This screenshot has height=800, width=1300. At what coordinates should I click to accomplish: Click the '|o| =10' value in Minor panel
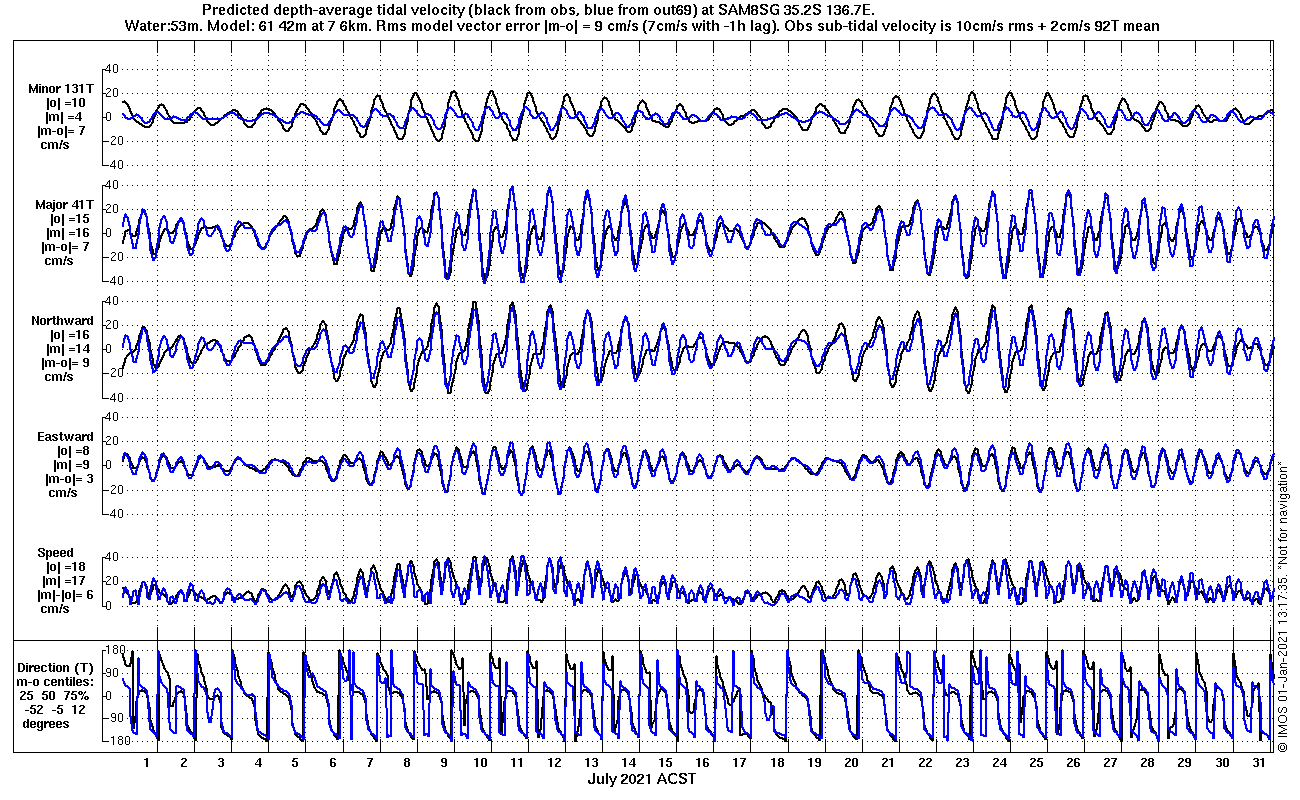tap(66, 103)
